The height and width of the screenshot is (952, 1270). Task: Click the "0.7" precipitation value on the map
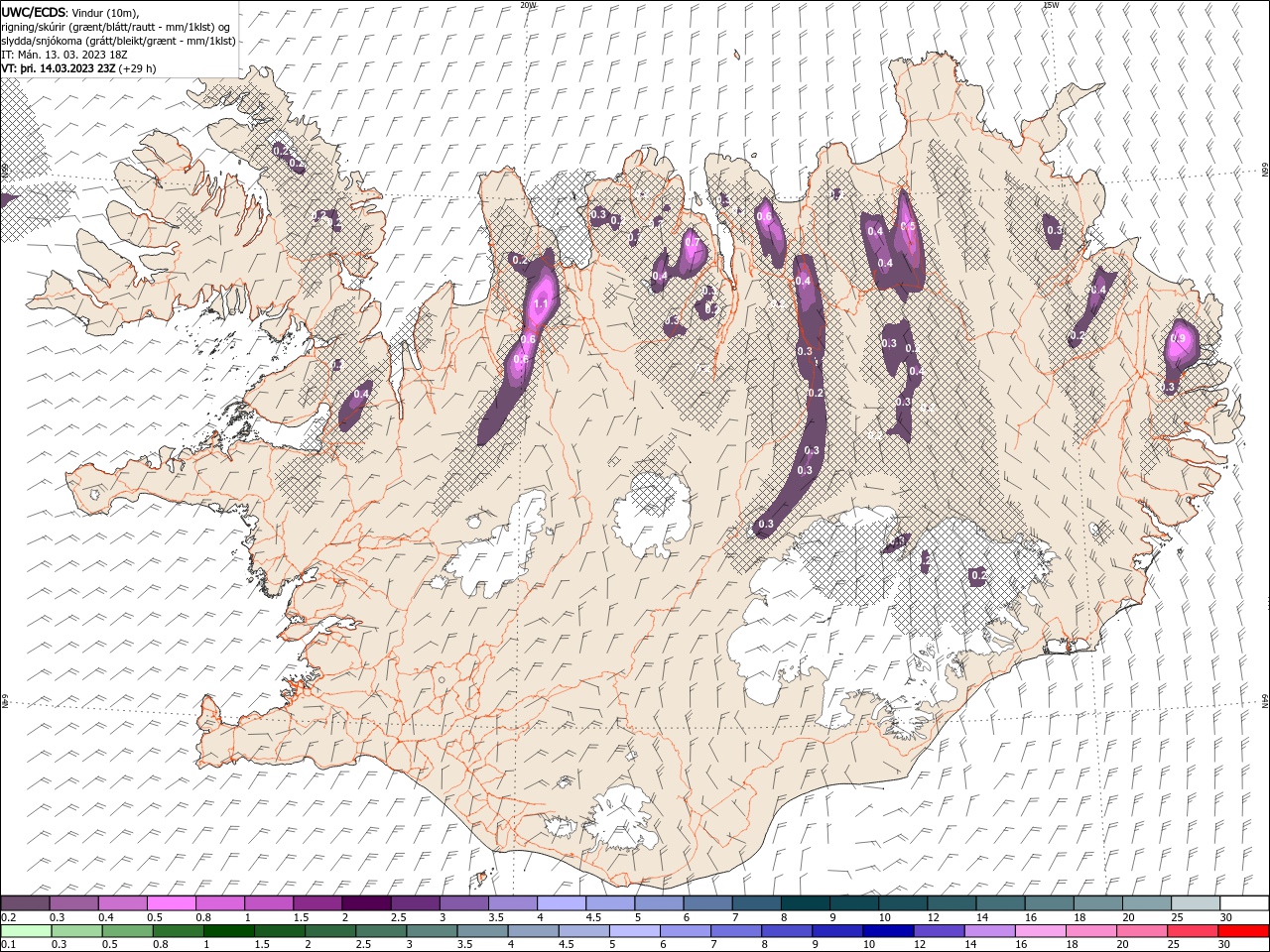692,242
